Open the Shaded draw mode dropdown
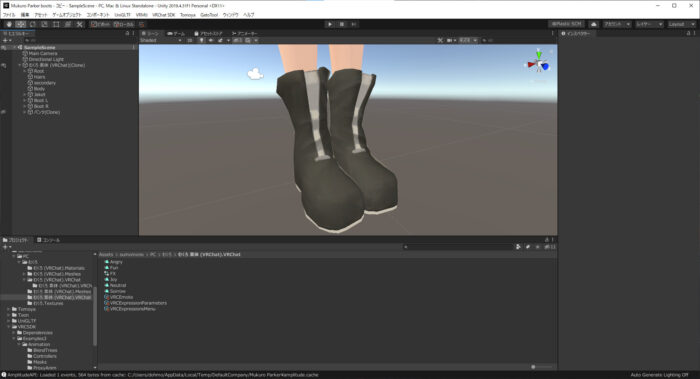Image resolution: width=700 pixels, height=379 pixels. pyautogui.click(x=161, y=40)
